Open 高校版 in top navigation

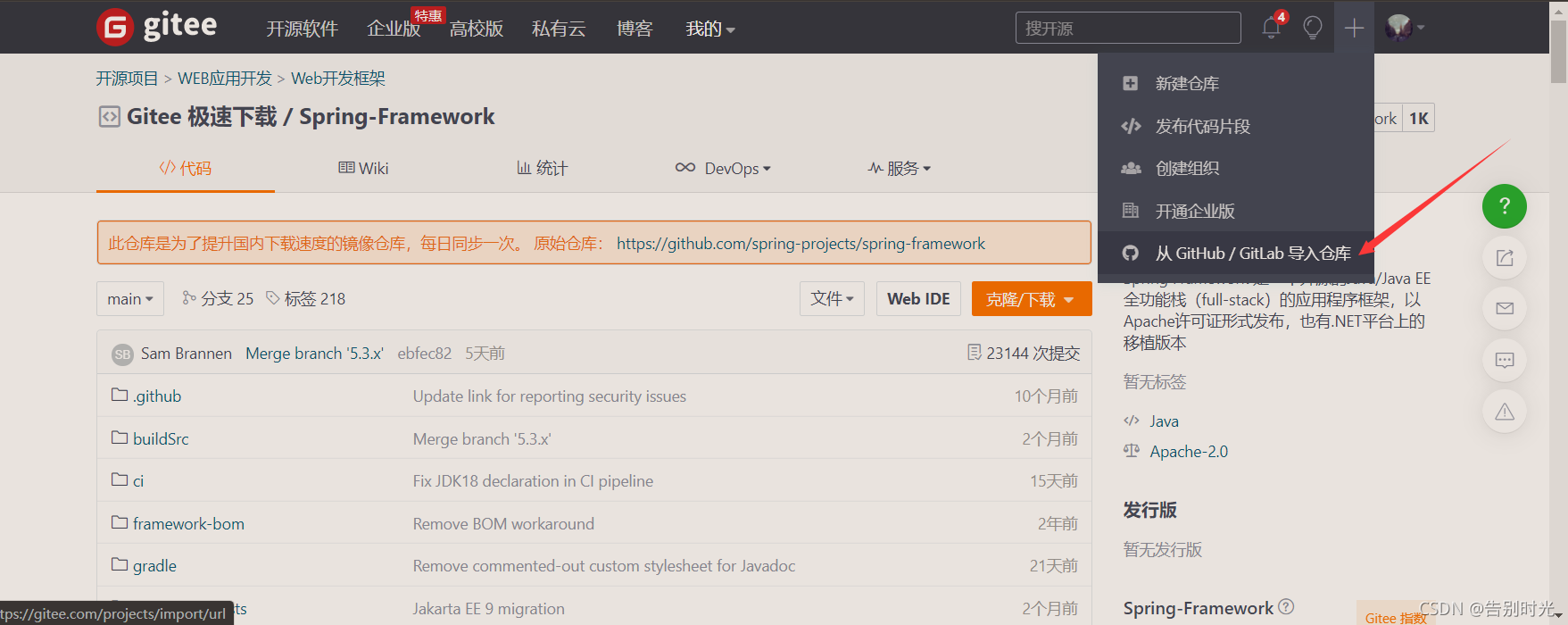477,29
